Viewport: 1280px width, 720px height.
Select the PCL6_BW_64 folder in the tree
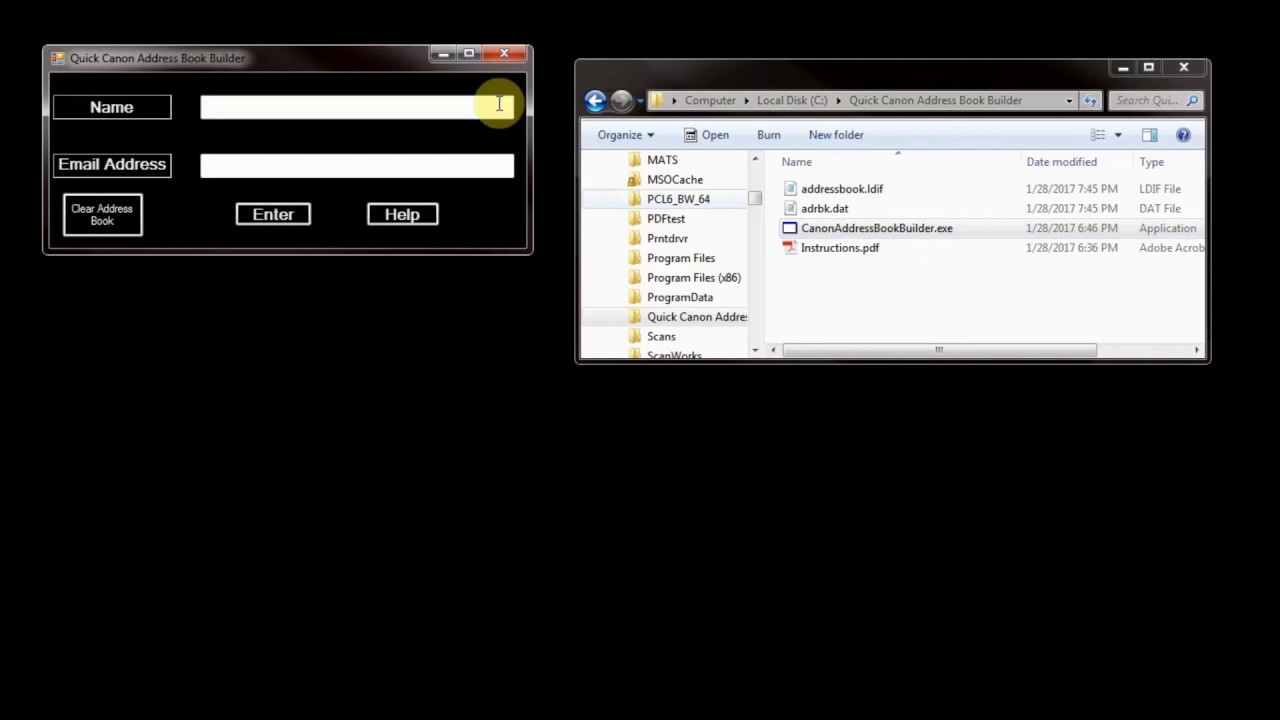678,199
